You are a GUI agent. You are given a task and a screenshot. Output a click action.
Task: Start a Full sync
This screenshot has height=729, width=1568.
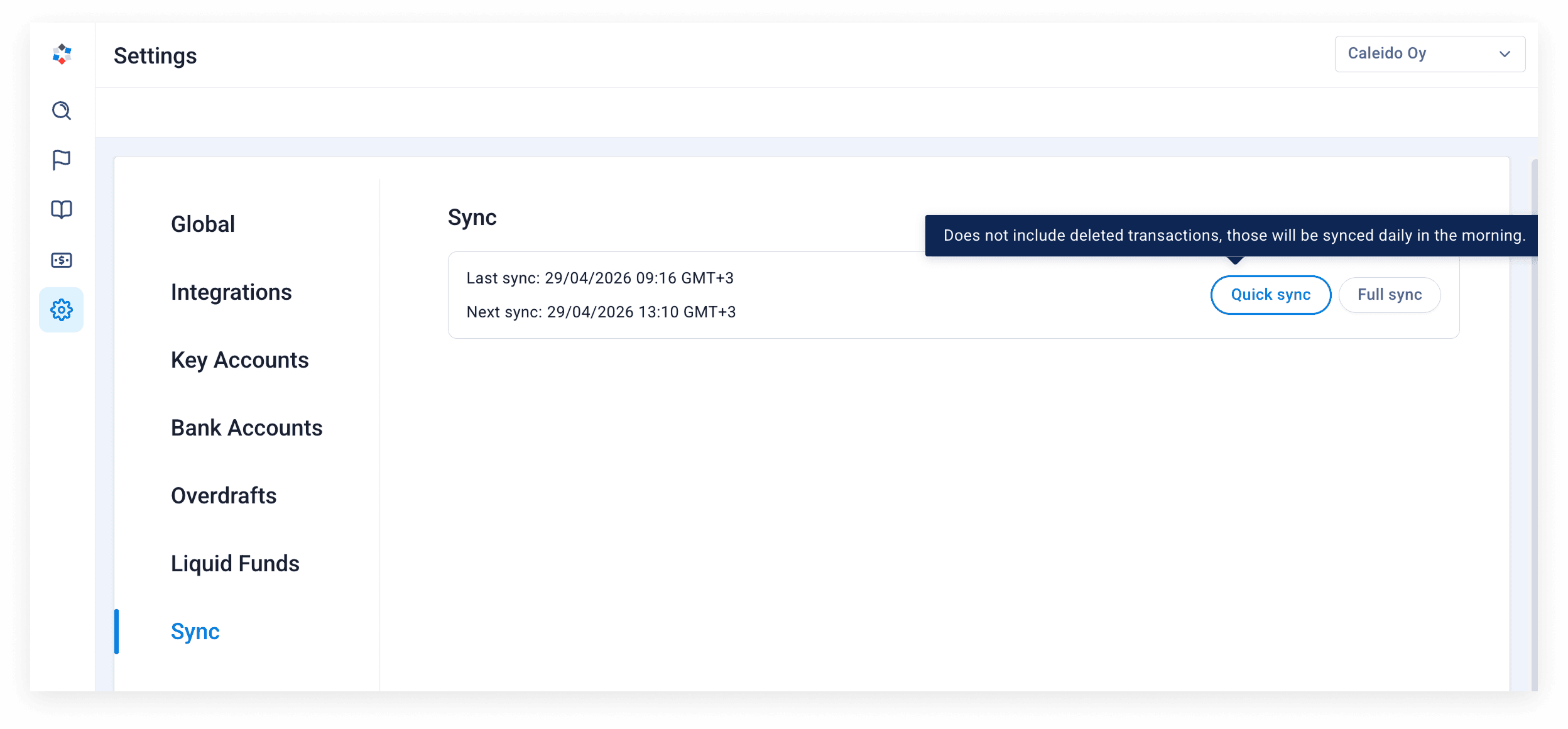[x=1389, y=295]
